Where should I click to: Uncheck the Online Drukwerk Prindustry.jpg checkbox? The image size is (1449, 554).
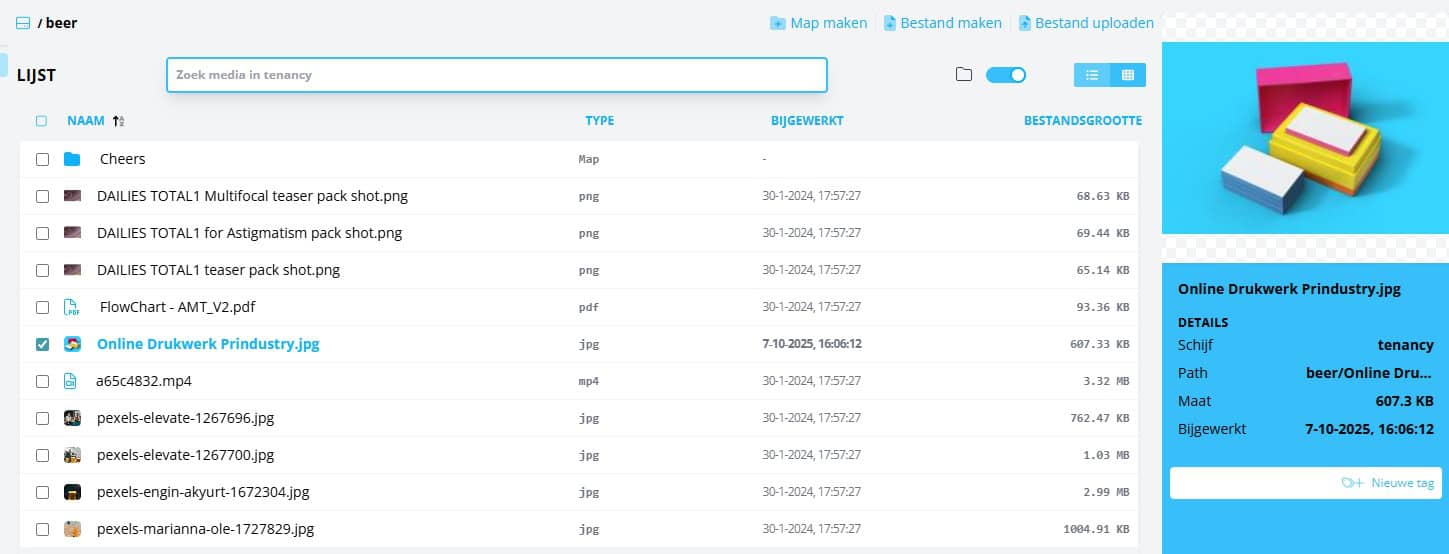coord(42,344)
